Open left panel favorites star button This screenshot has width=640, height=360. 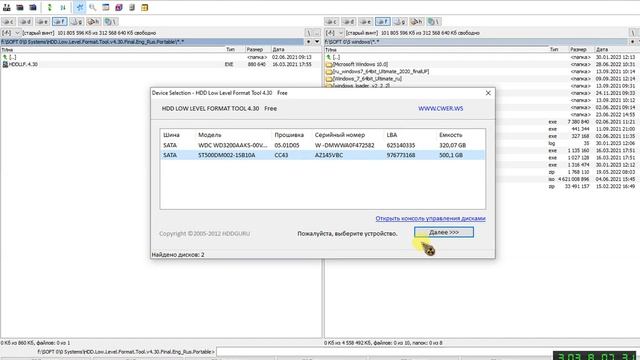pos(309,42)
